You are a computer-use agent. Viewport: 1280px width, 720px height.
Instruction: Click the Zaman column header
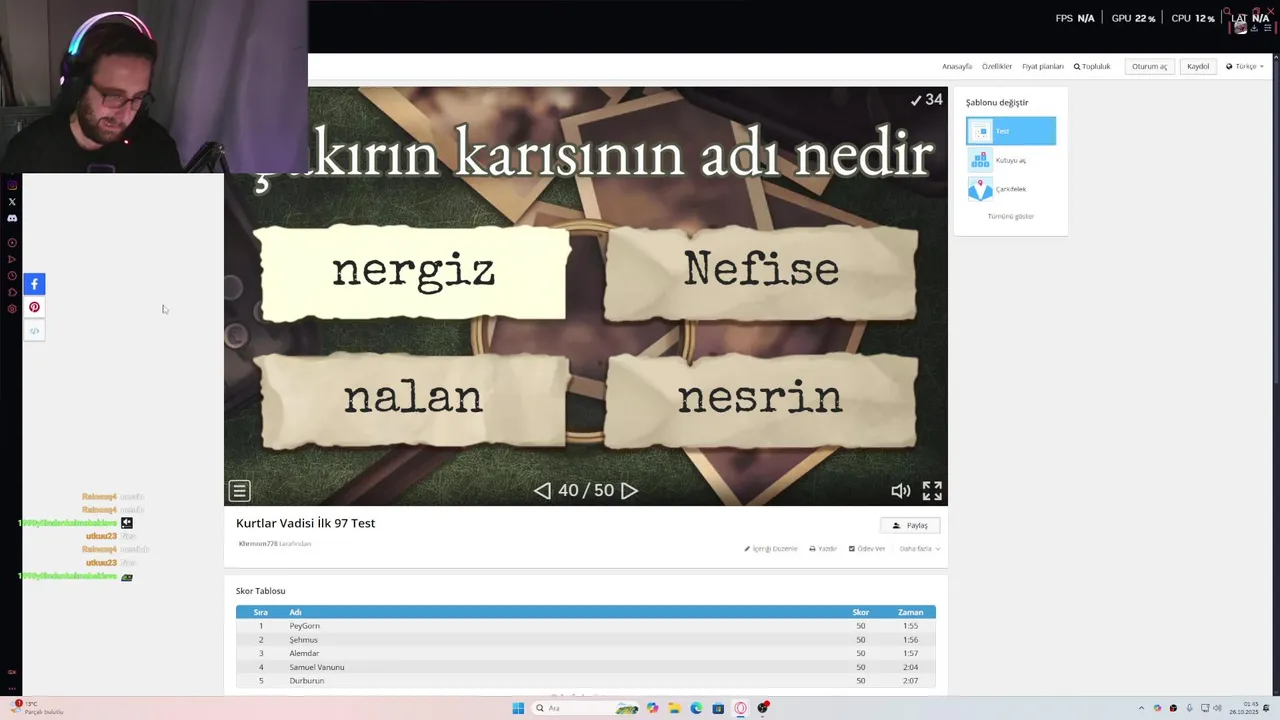(910, 612)
